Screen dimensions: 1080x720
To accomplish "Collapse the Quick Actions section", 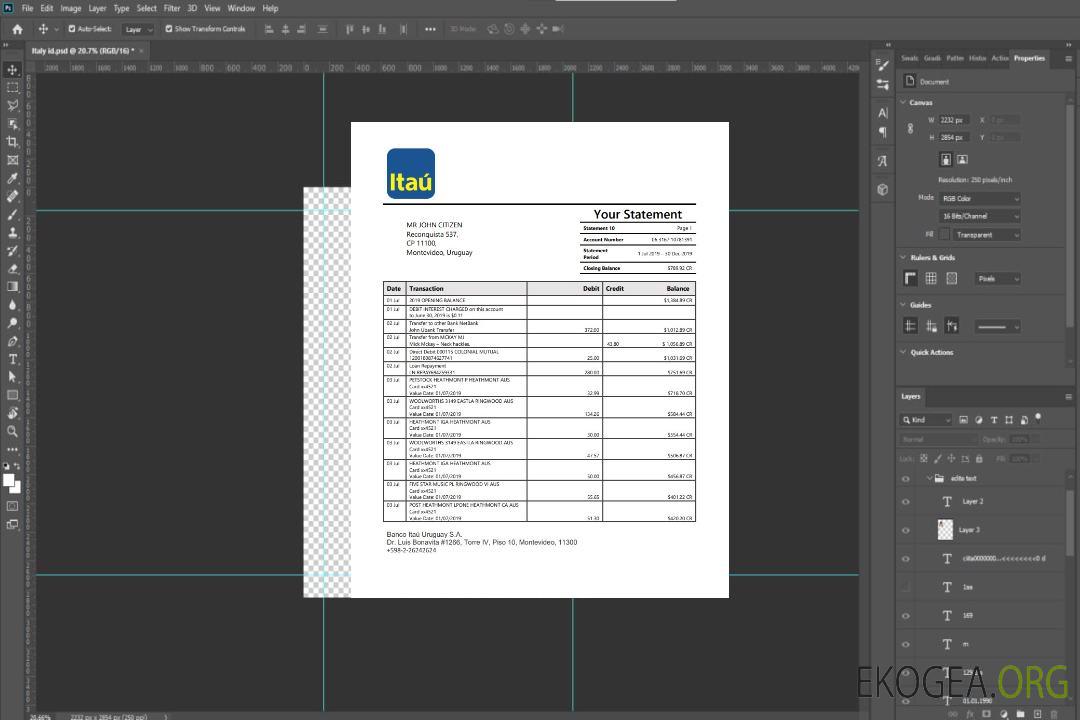I will (903, 352).
